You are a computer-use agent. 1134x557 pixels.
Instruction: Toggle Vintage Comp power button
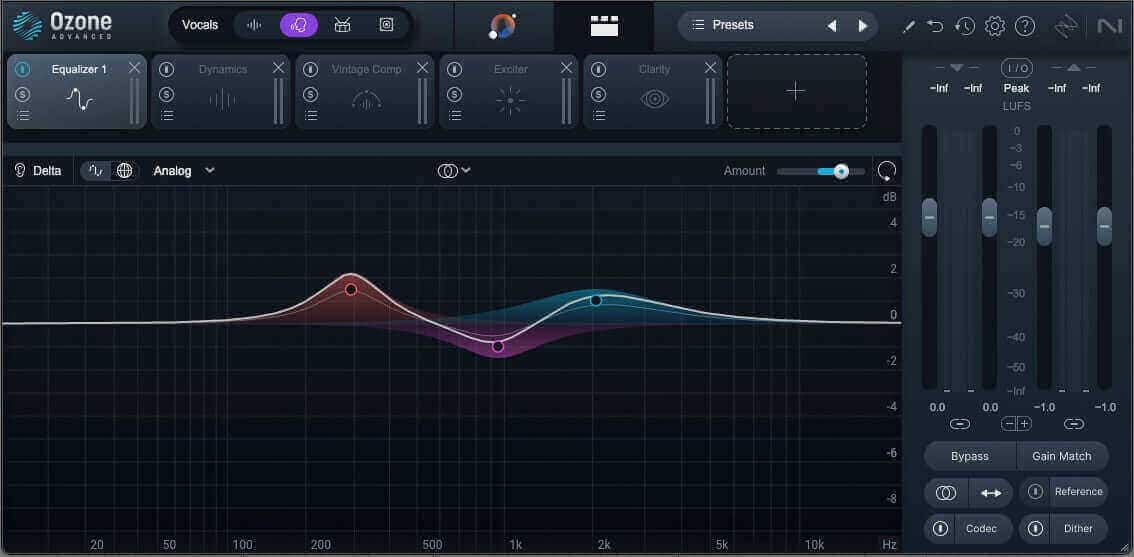[311, 70]
